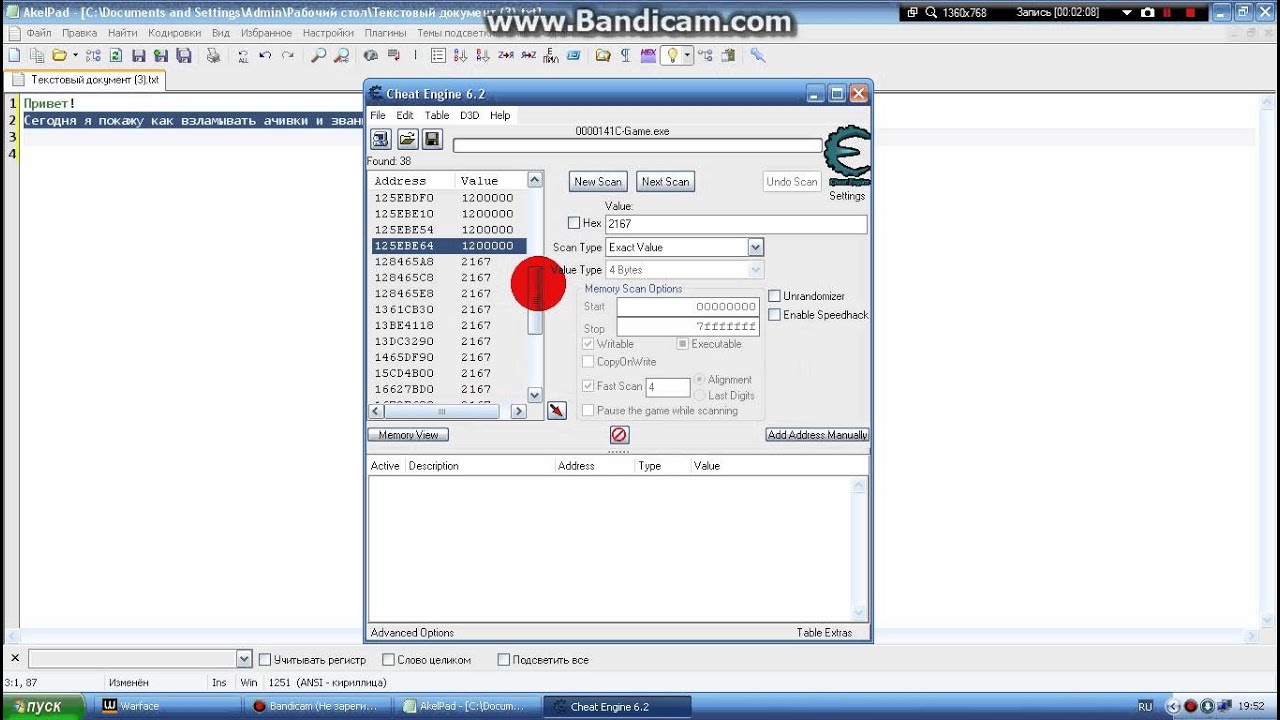
Task: Toggle the Слово целиком checkbox
Action: [x=387, y=660]
